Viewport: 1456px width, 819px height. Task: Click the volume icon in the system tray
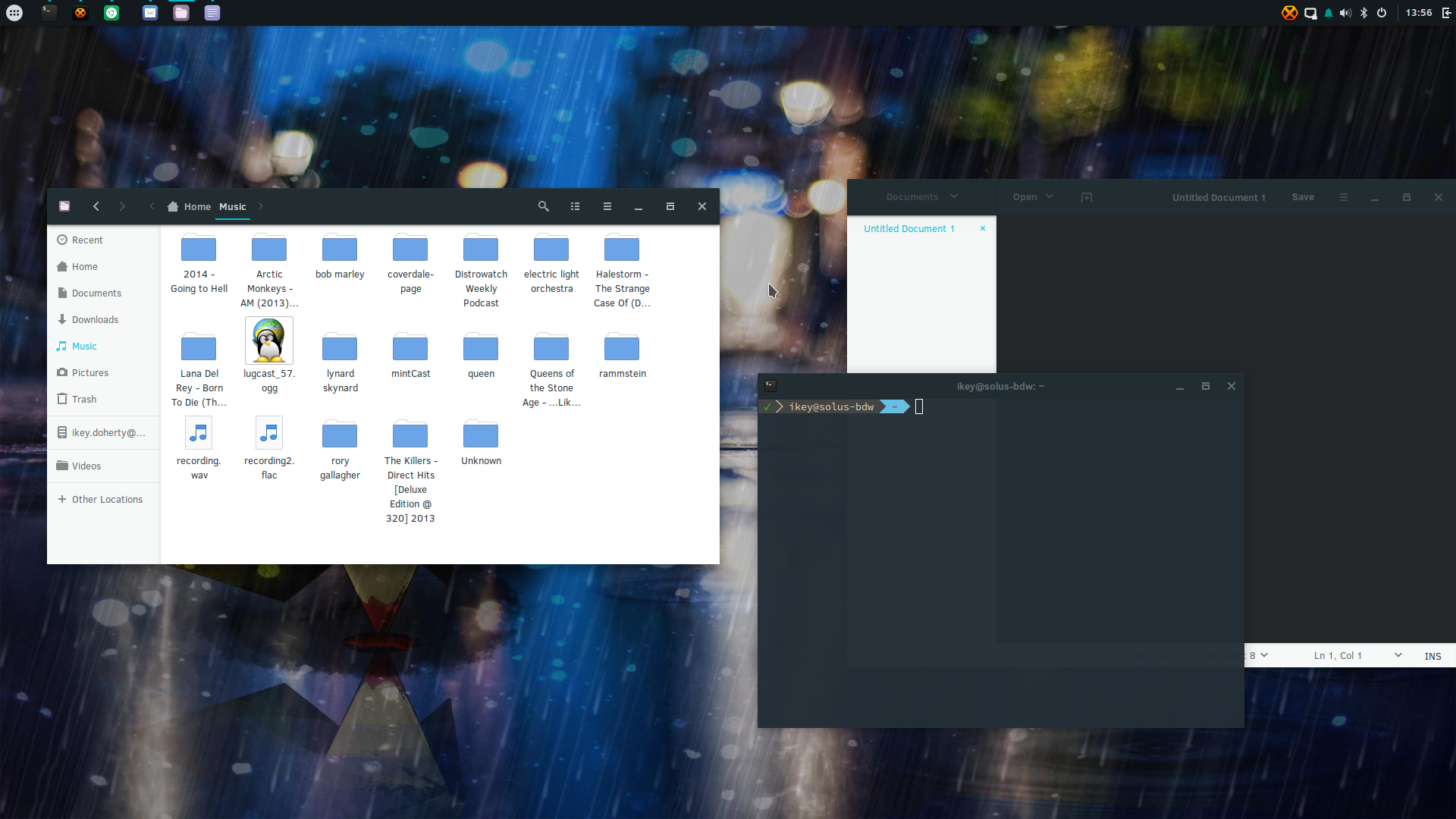point(1346,13)
